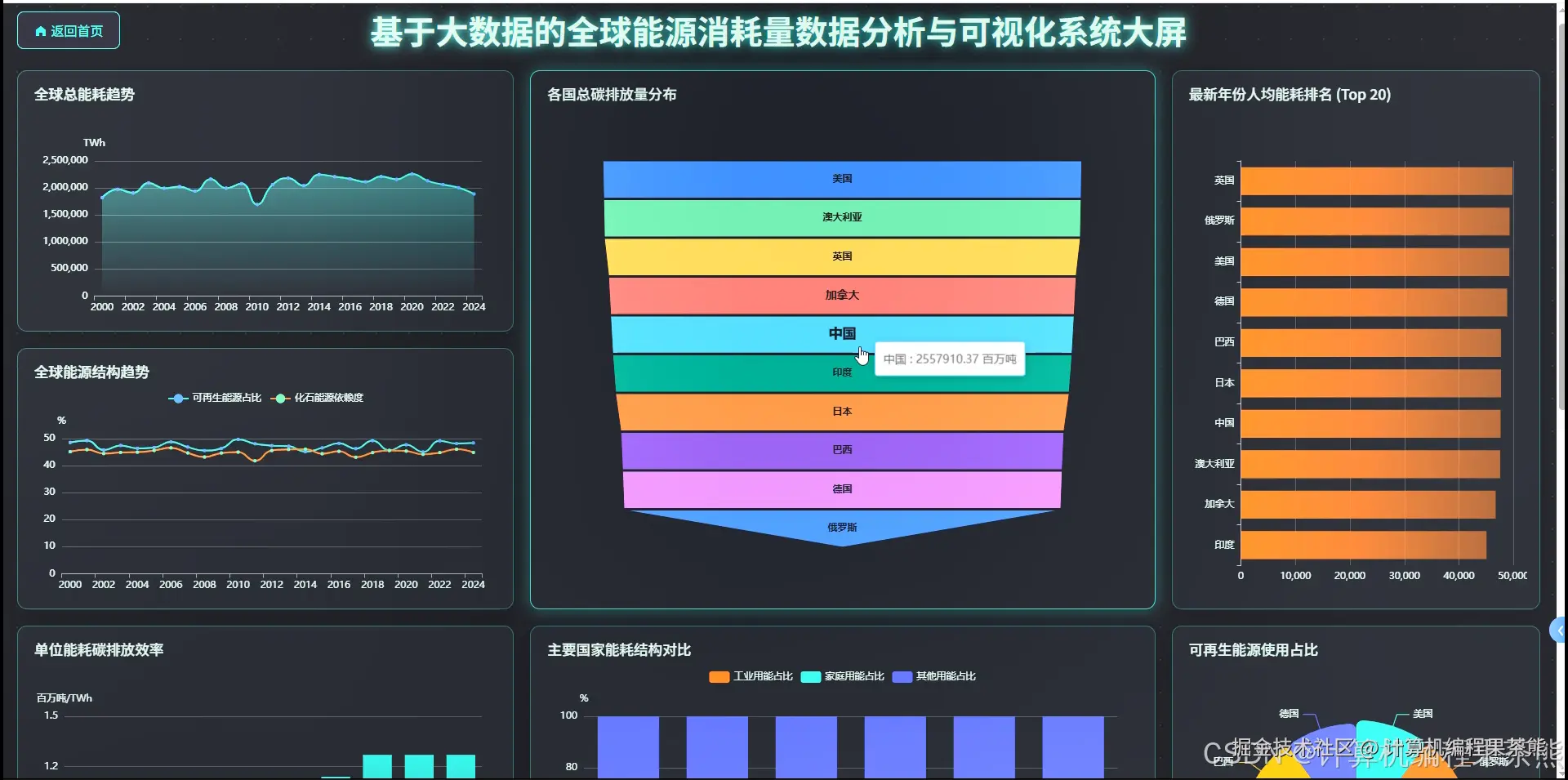Toggle 可再生能源占比 legend series
Screen dimensions: 1568x780
tap(215, 398)
